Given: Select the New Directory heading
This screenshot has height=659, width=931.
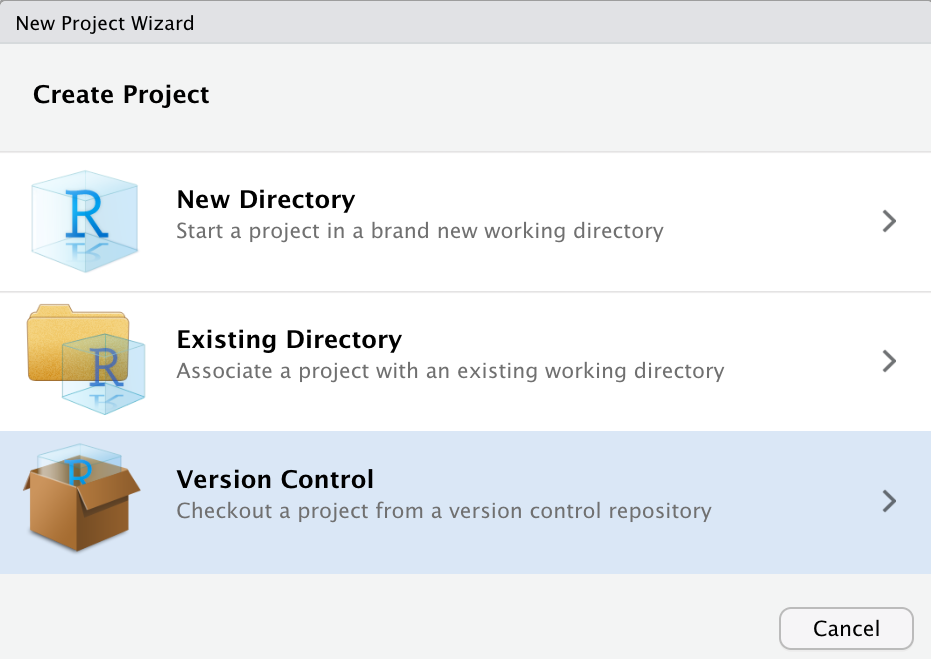Looking at the screenshot, I should point(266,199).
